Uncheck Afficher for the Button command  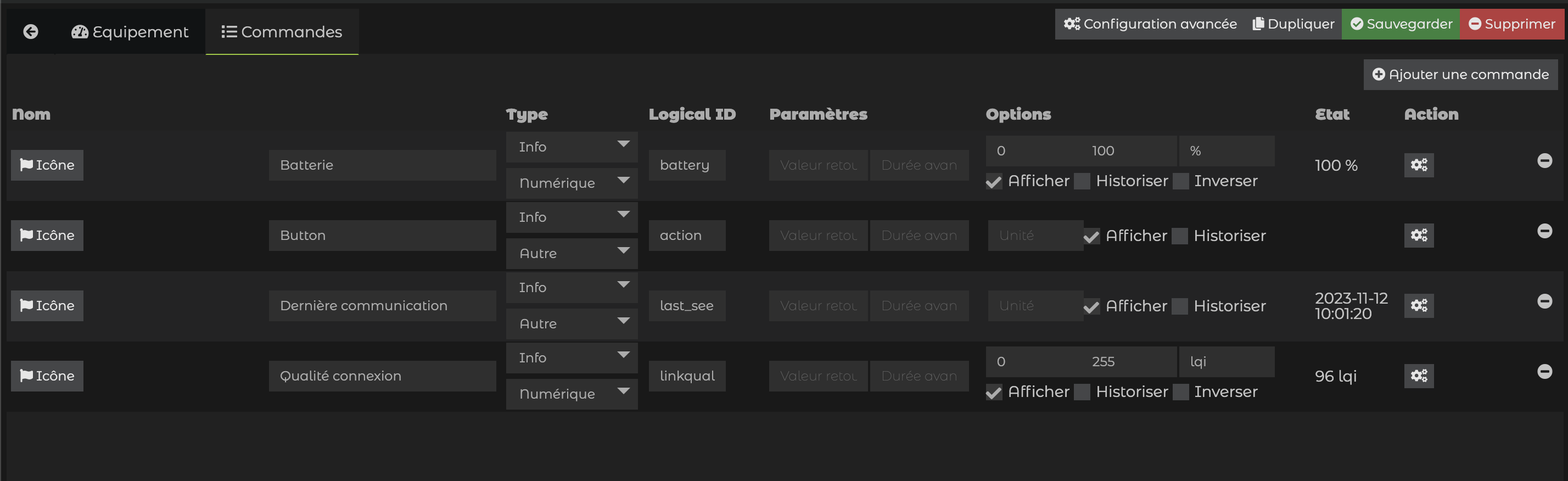(1091, 236)
